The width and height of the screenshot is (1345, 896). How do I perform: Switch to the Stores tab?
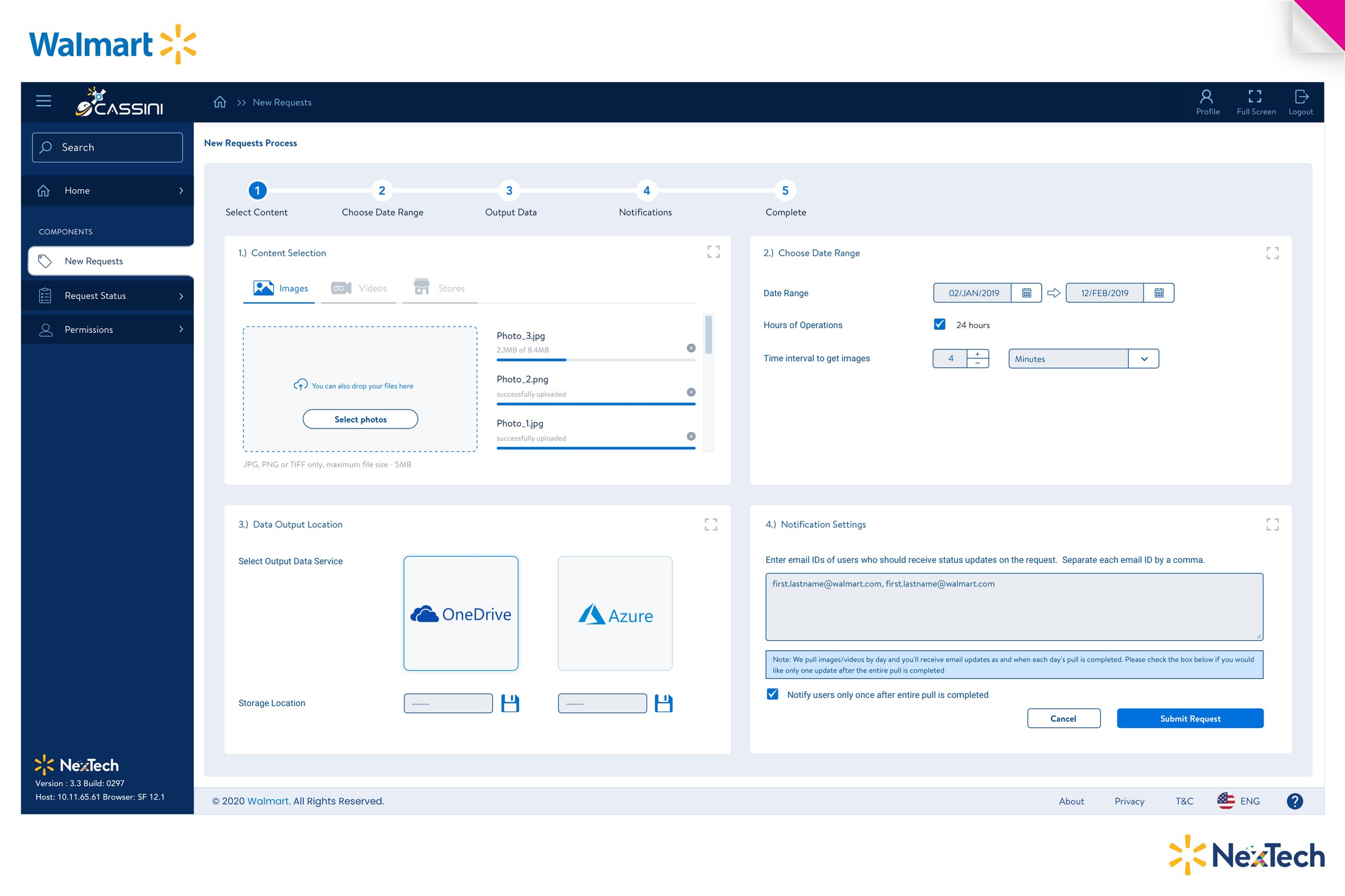[440, 288]
